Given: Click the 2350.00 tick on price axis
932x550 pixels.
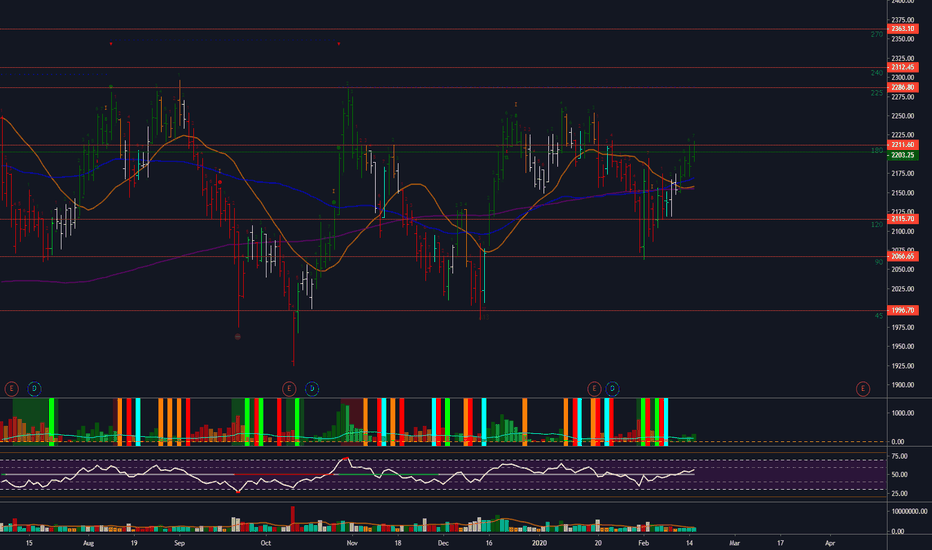Looking at the screenshot, I should [x=902, y=39].
